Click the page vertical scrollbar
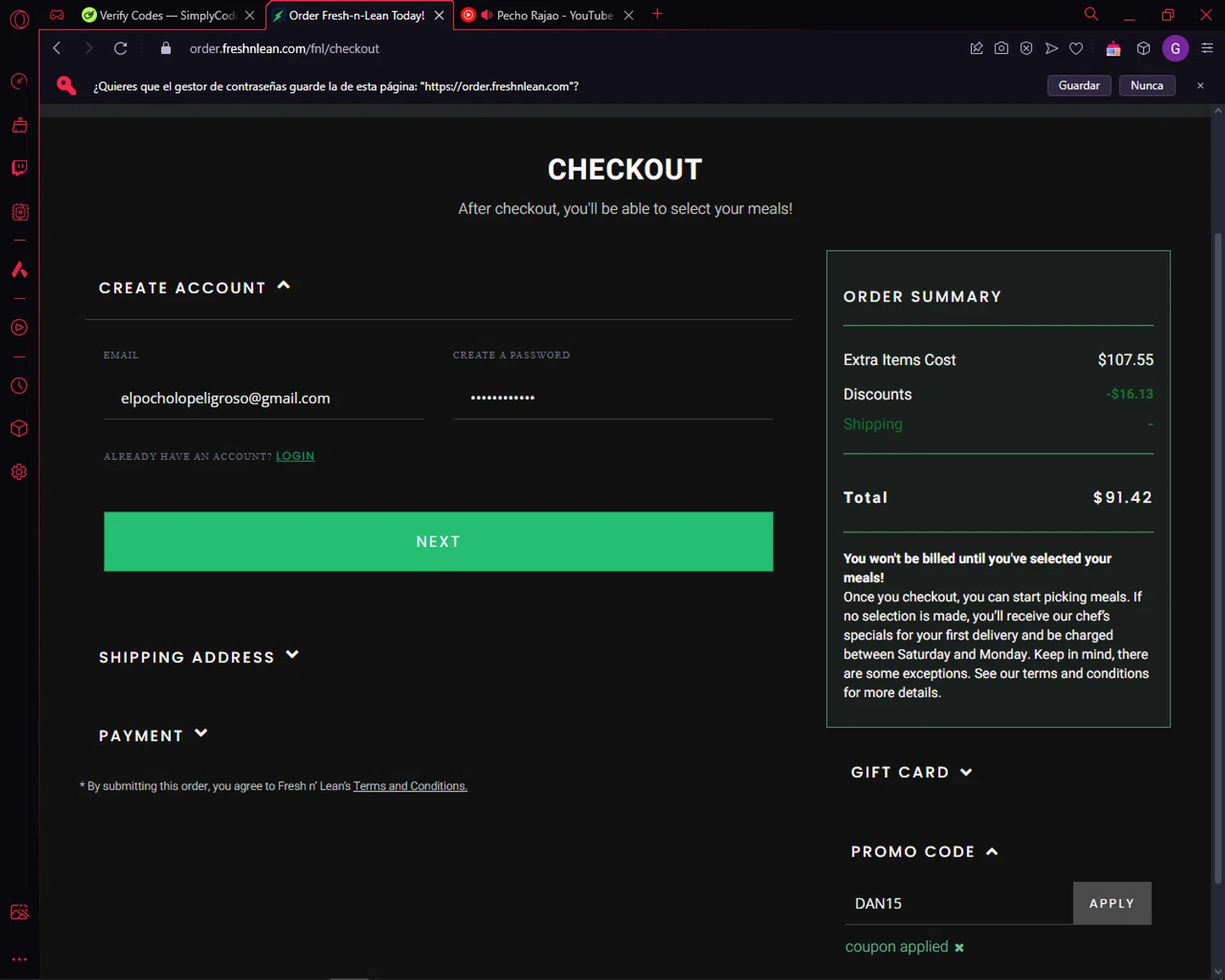This screenshot has height=980, width=1225. click(x=1218, y=558)
